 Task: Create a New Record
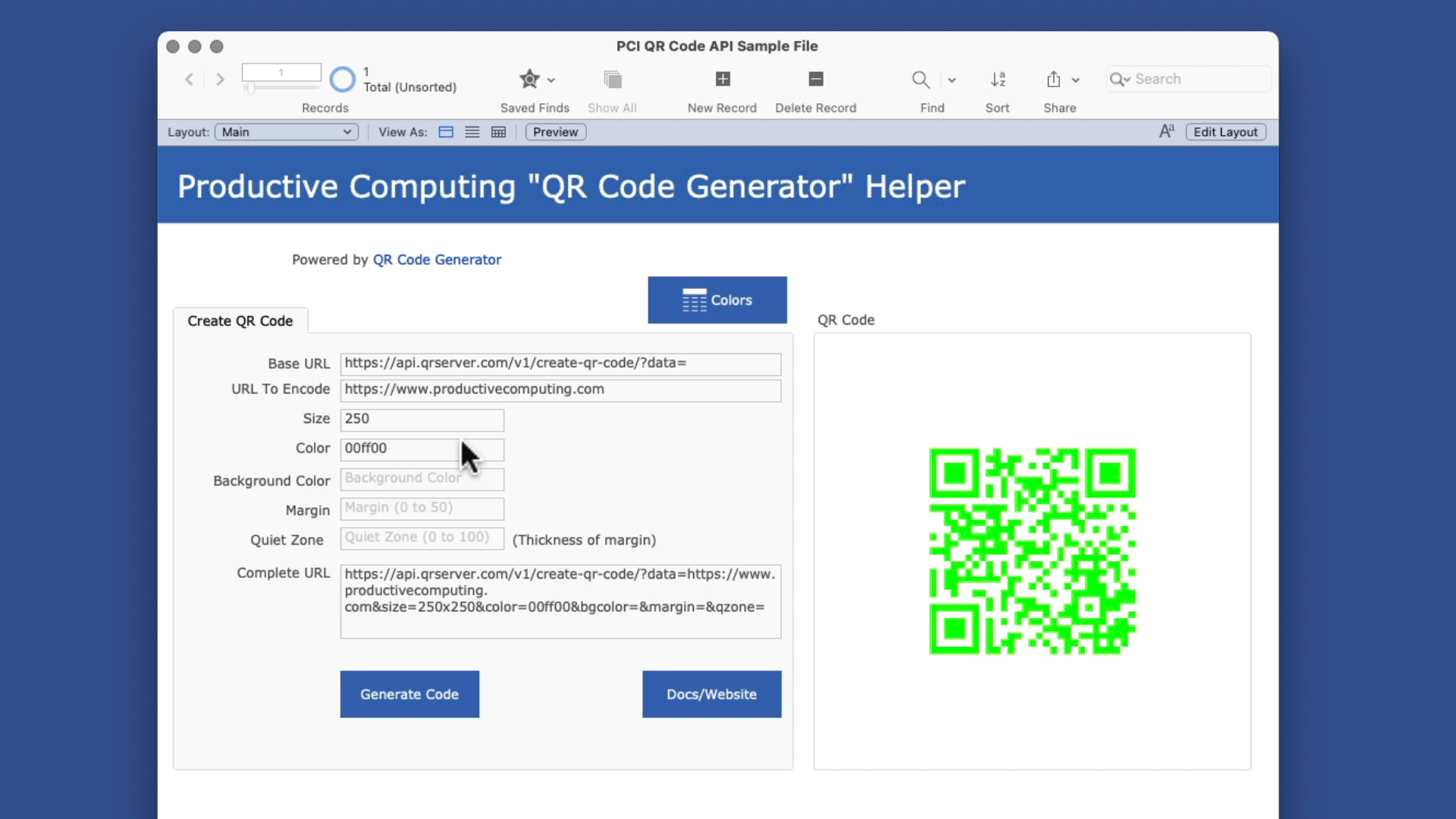click(721, 79)
